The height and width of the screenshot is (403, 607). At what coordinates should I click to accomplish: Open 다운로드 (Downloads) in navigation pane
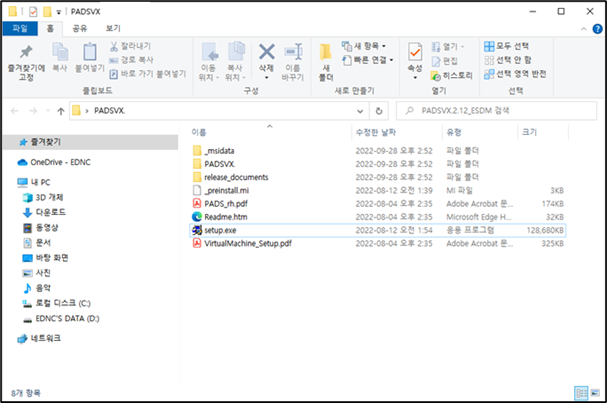[44, 212]
